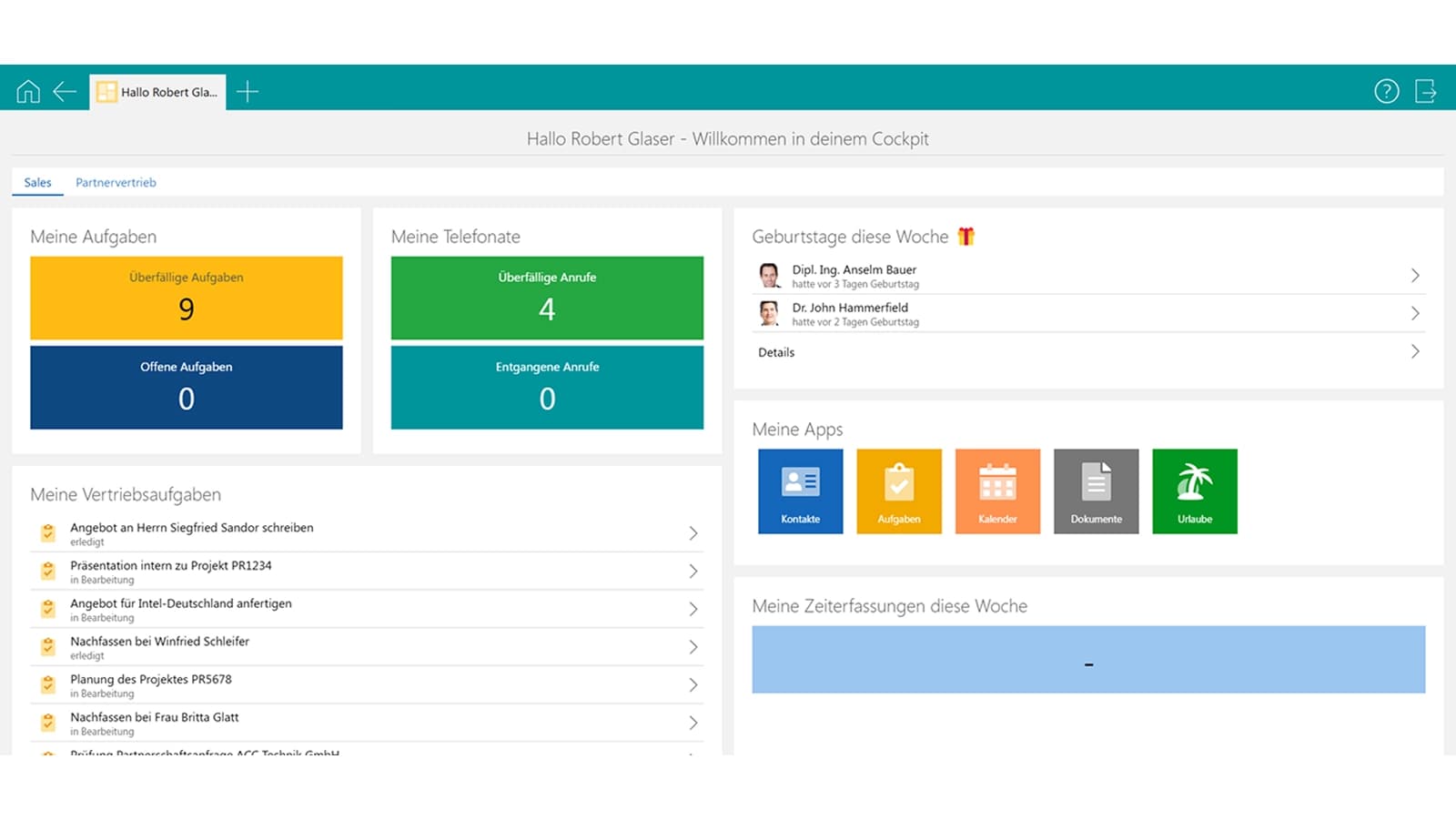Image resolution: width=1456 pixels, height=820 pixels.
Task: Expand task Präsentation intern zu Projekt PR1234
Action: pos(693,572)
